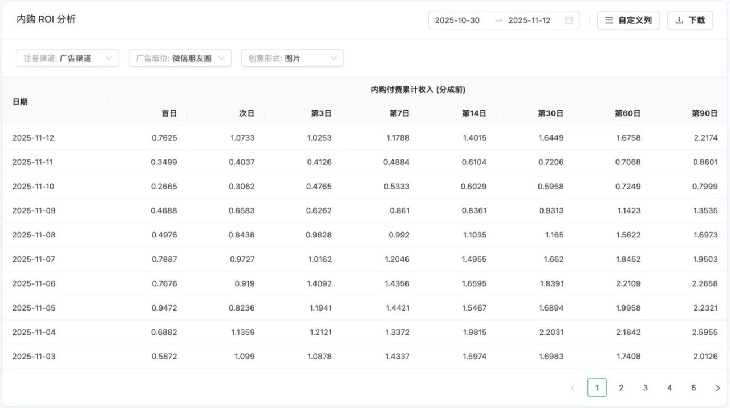The height and width of the screenshot is (408, 730).
Task: Open the 自定义列 custom columns button
Action: click(x=628, y=20)
